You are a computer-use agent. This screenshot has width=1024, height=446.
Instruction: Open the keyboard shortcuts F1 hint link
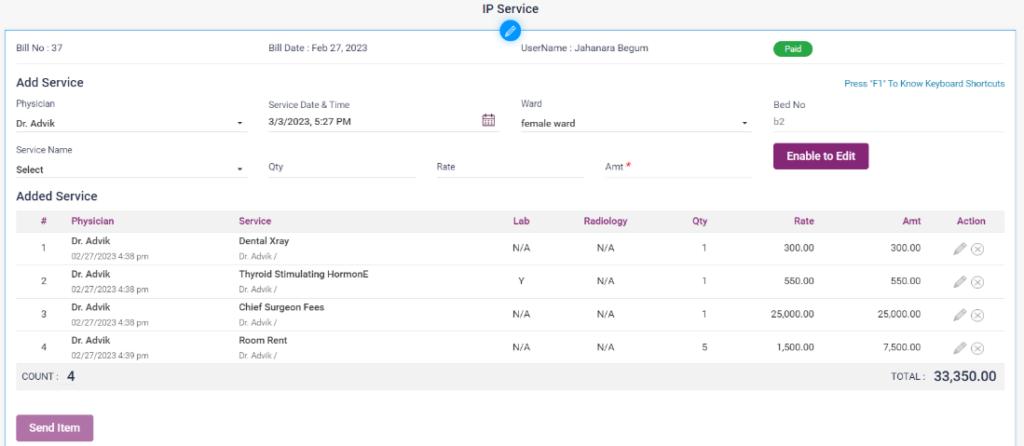point(924,84)
